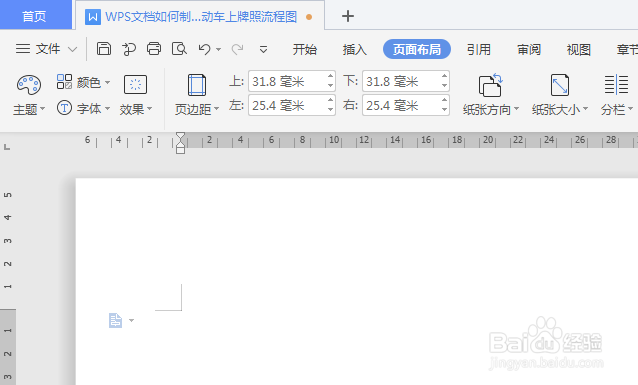Switch to the 开始 ribbon tab

[x=304, y=50]
